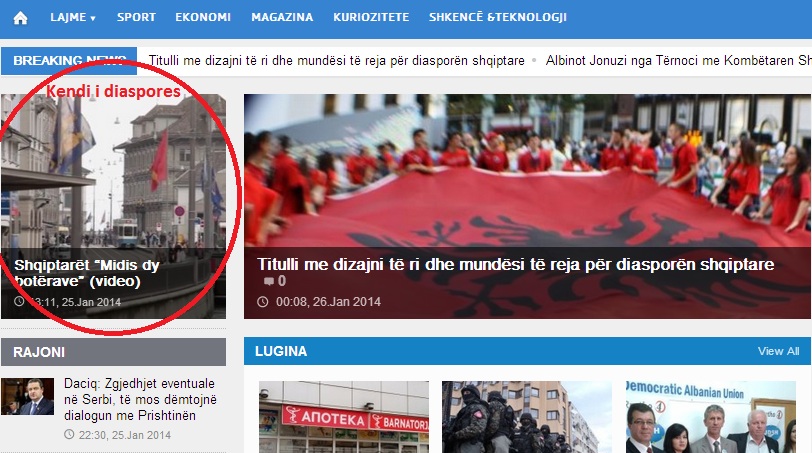Image resolution: width=812 pixels, height=453 pixels.
Task: Open Daciq thumbnail photo in RAJONI
Action: click(27, 397)
